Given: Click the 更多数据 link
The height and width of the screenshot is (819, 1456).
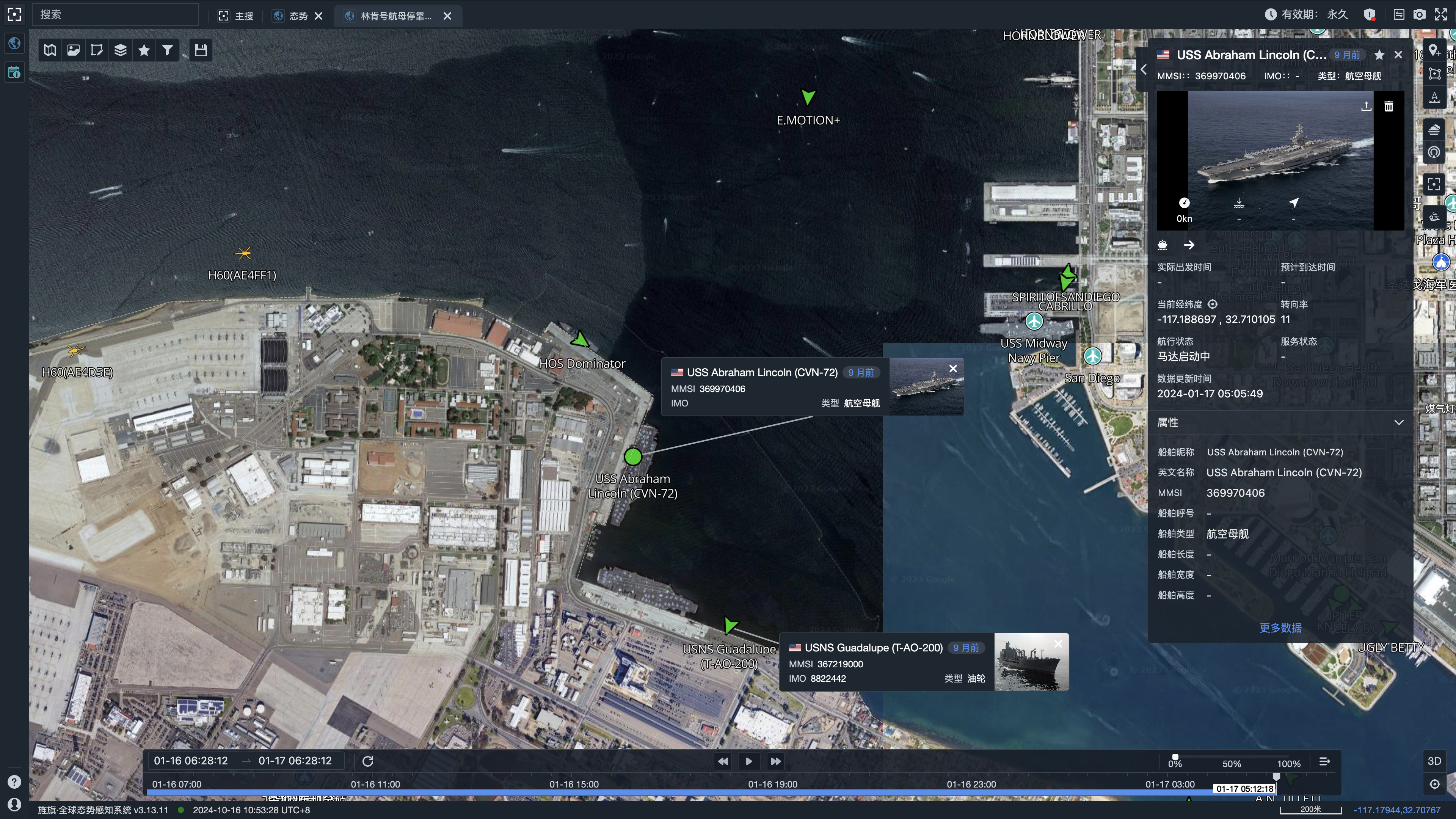Looking at the screenshot, I should [x=1280, y=628].
